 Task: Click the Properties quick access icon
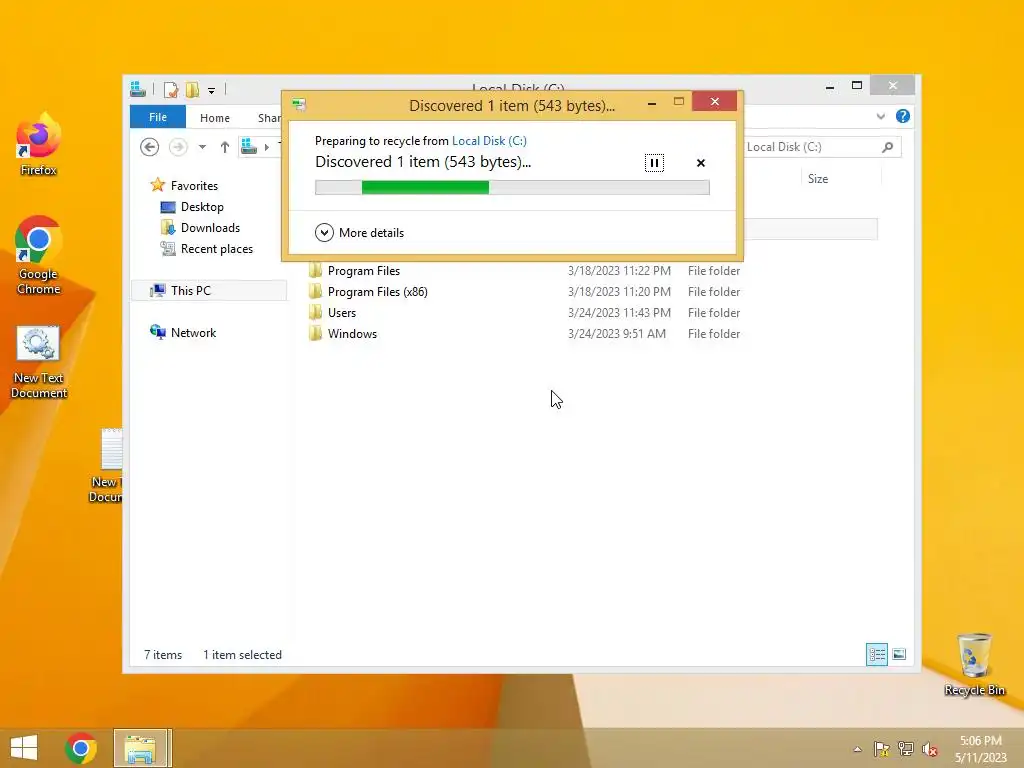(x=171, y=89)
